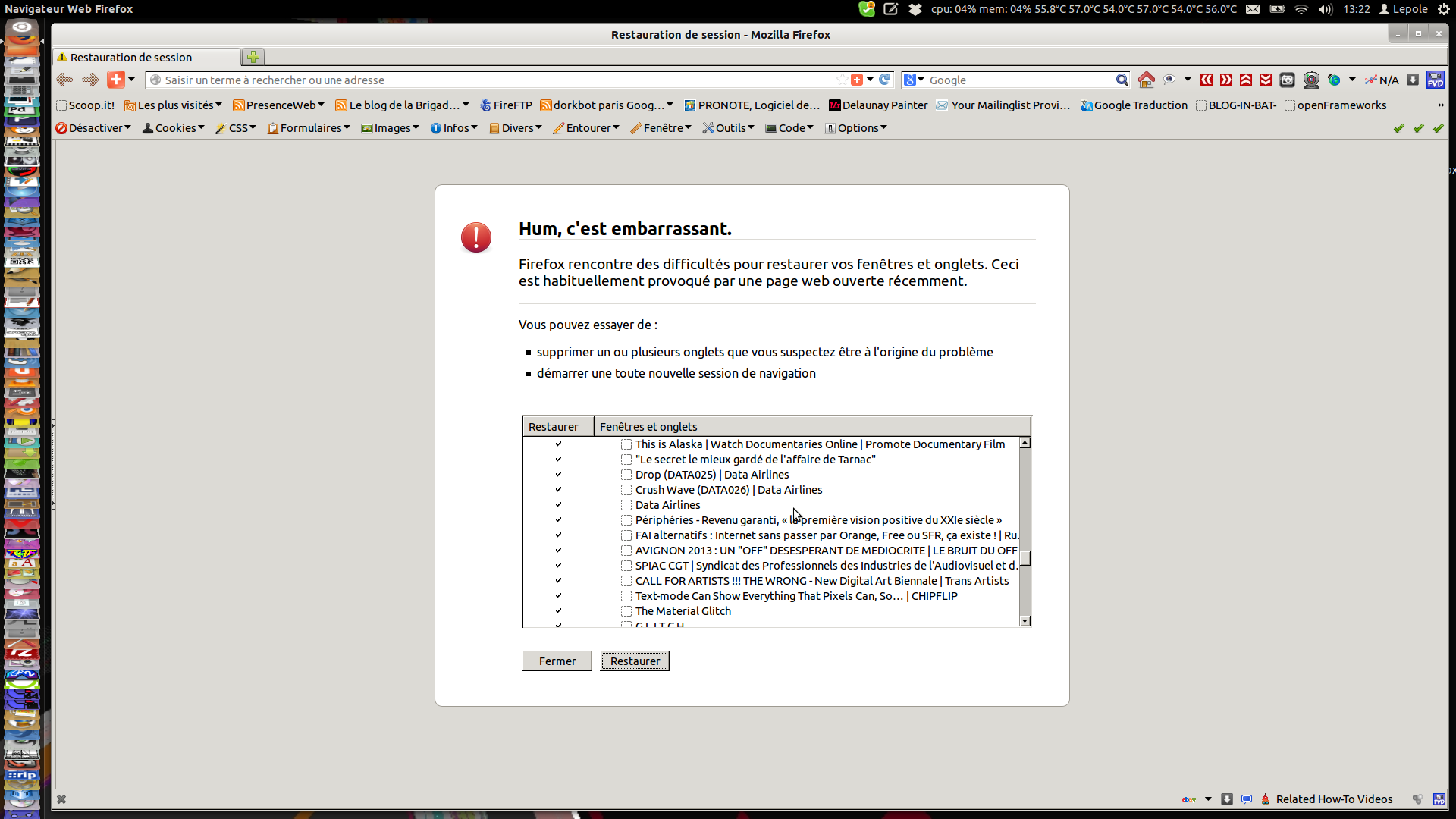Toggle restore checkmark for The Material Glitch
Image resolution: width=1456 pixels, height=819 pixels.
pyautogui.click(x=558, y=611)
